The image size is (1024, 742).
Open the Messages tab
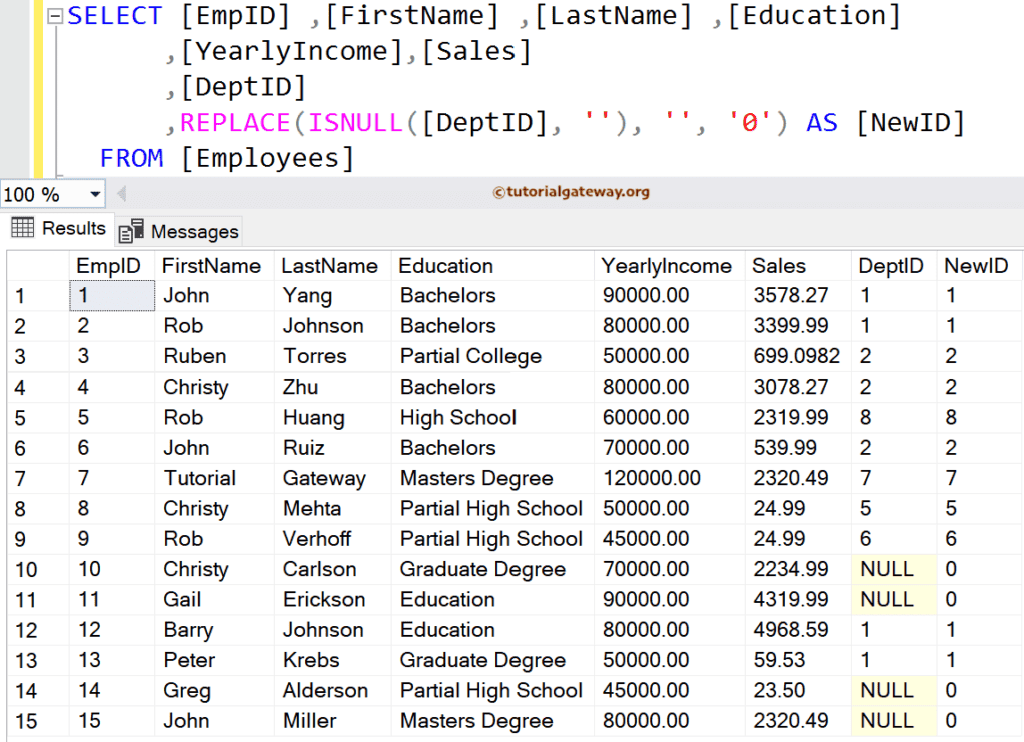[180, 231]
